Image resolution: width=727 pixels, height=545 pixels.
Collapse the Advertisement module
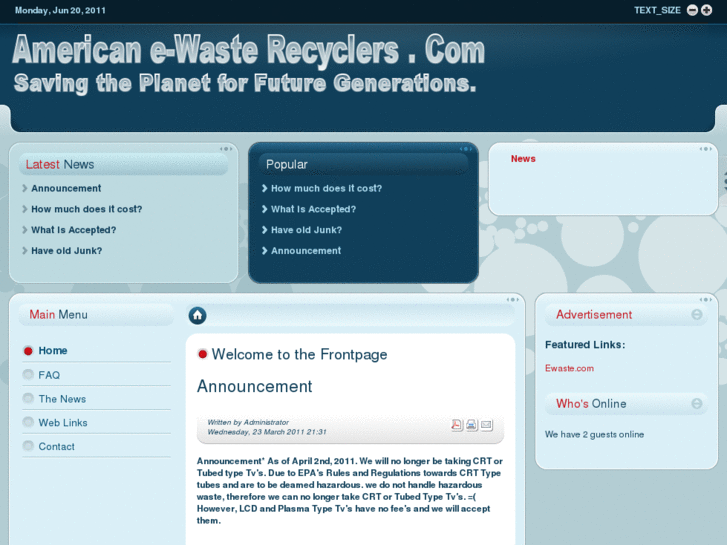(696, 314)
